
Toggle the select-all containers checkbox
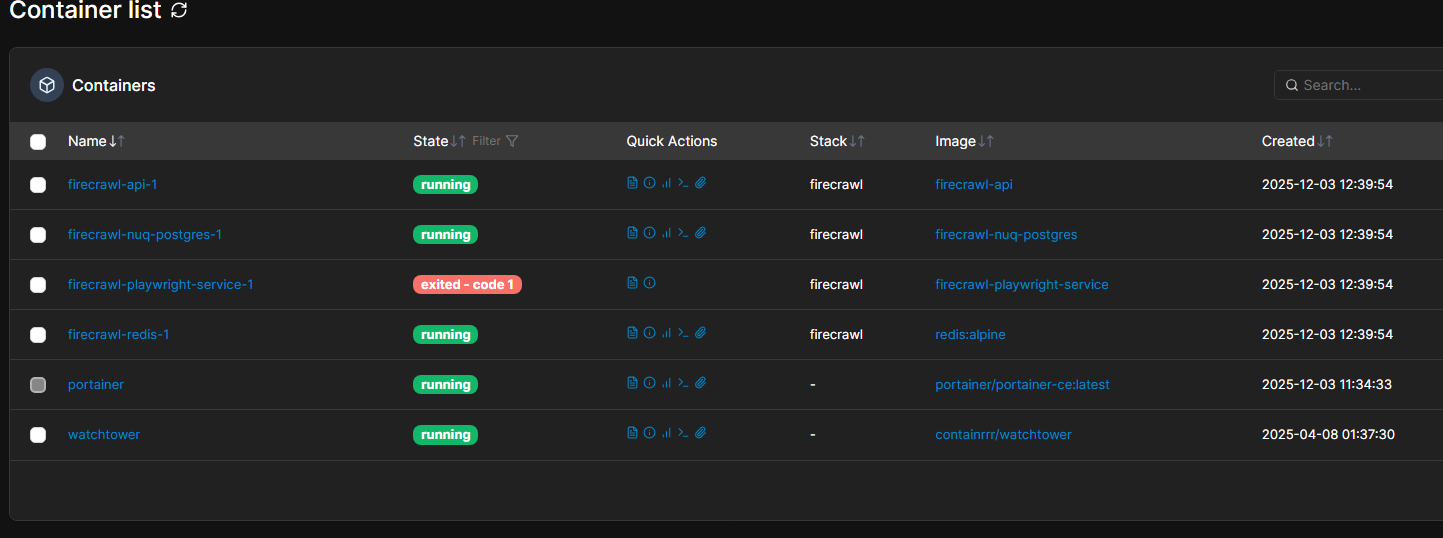pos(38,142)
